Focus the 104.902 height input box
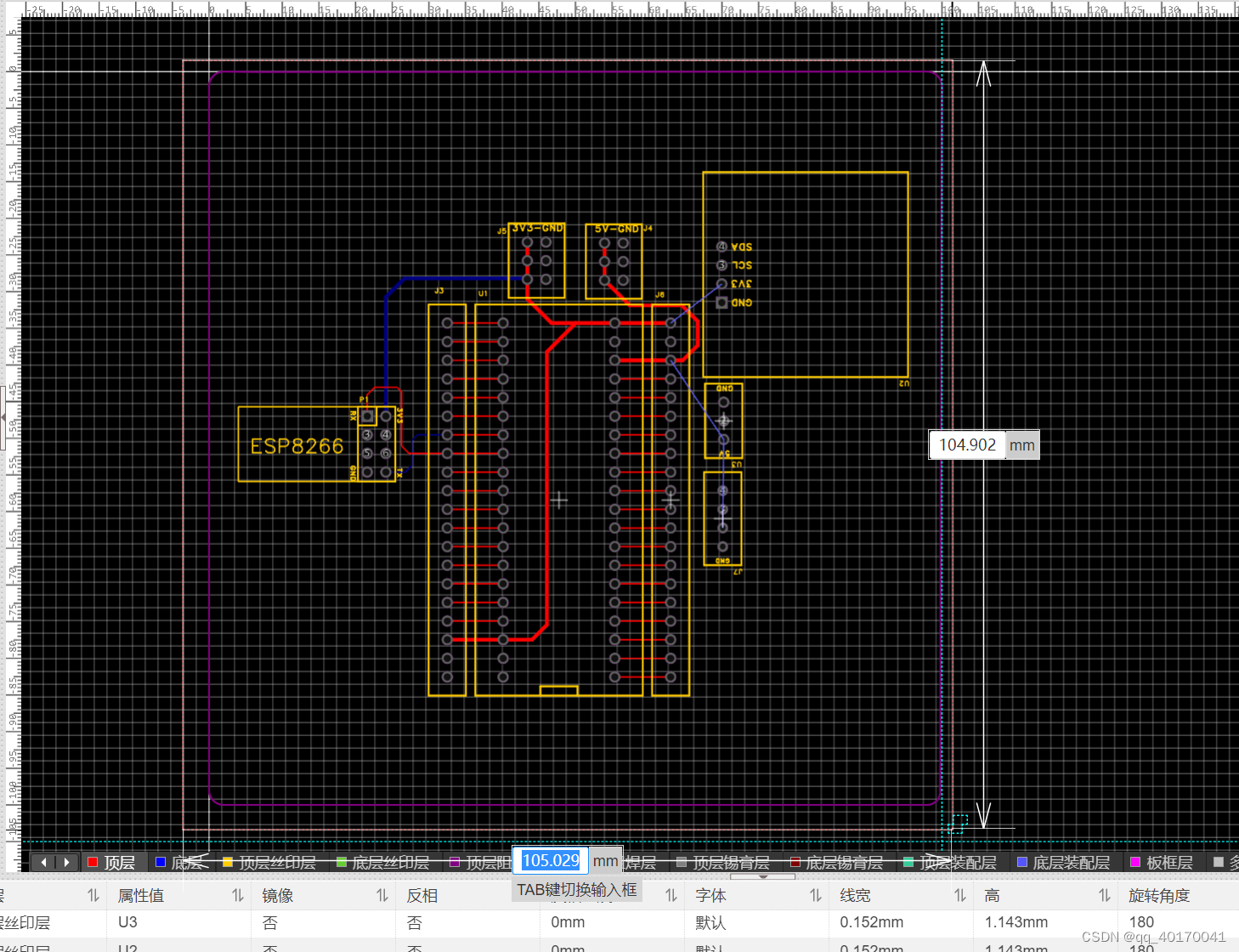The height and width of the screenshot is (952, 1239). point(967,445)
